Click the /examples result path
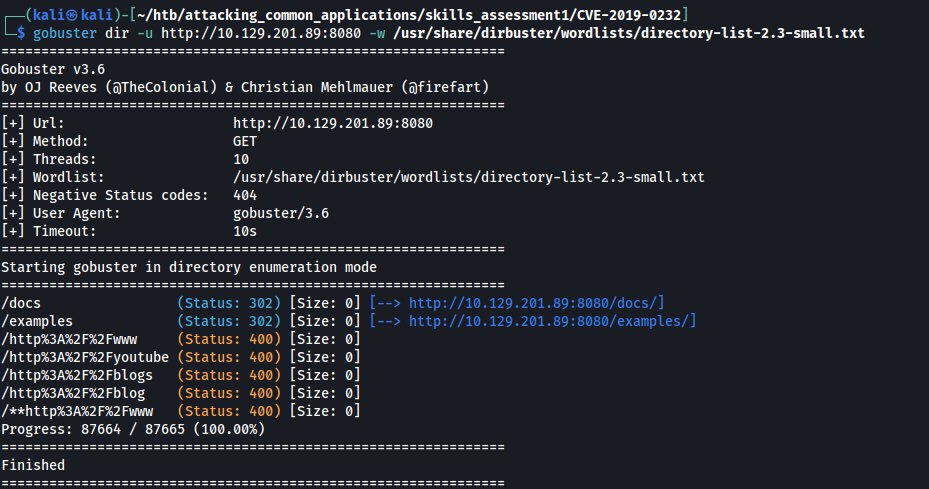This screenshot has height=489, width=929. [37, 321]
